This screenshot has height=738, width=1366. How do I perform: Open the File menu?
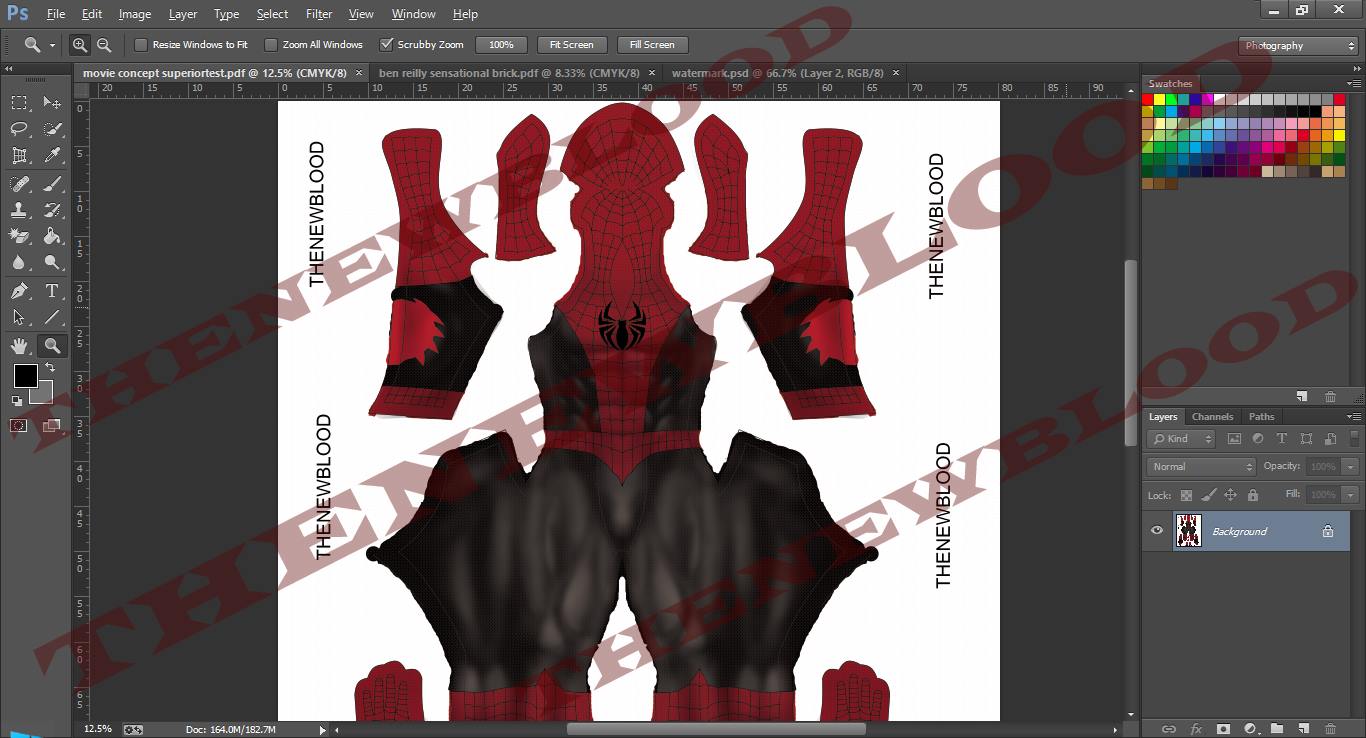pyautogui.click(x=56, y=14)
